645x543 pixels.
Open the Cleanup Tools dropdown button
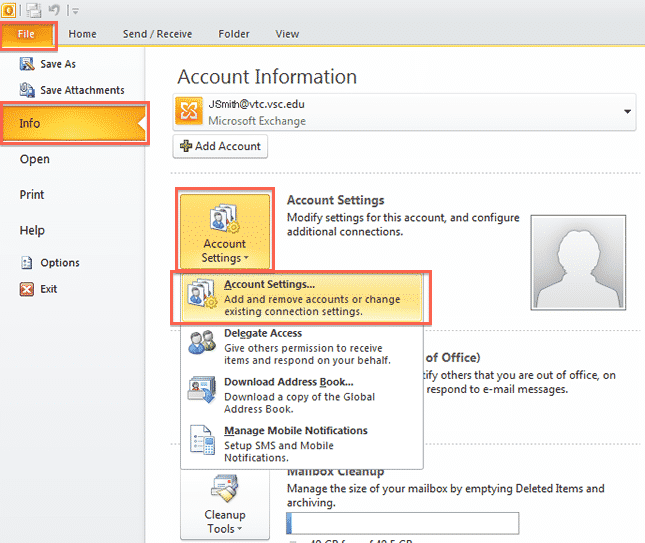pos(225,504)
